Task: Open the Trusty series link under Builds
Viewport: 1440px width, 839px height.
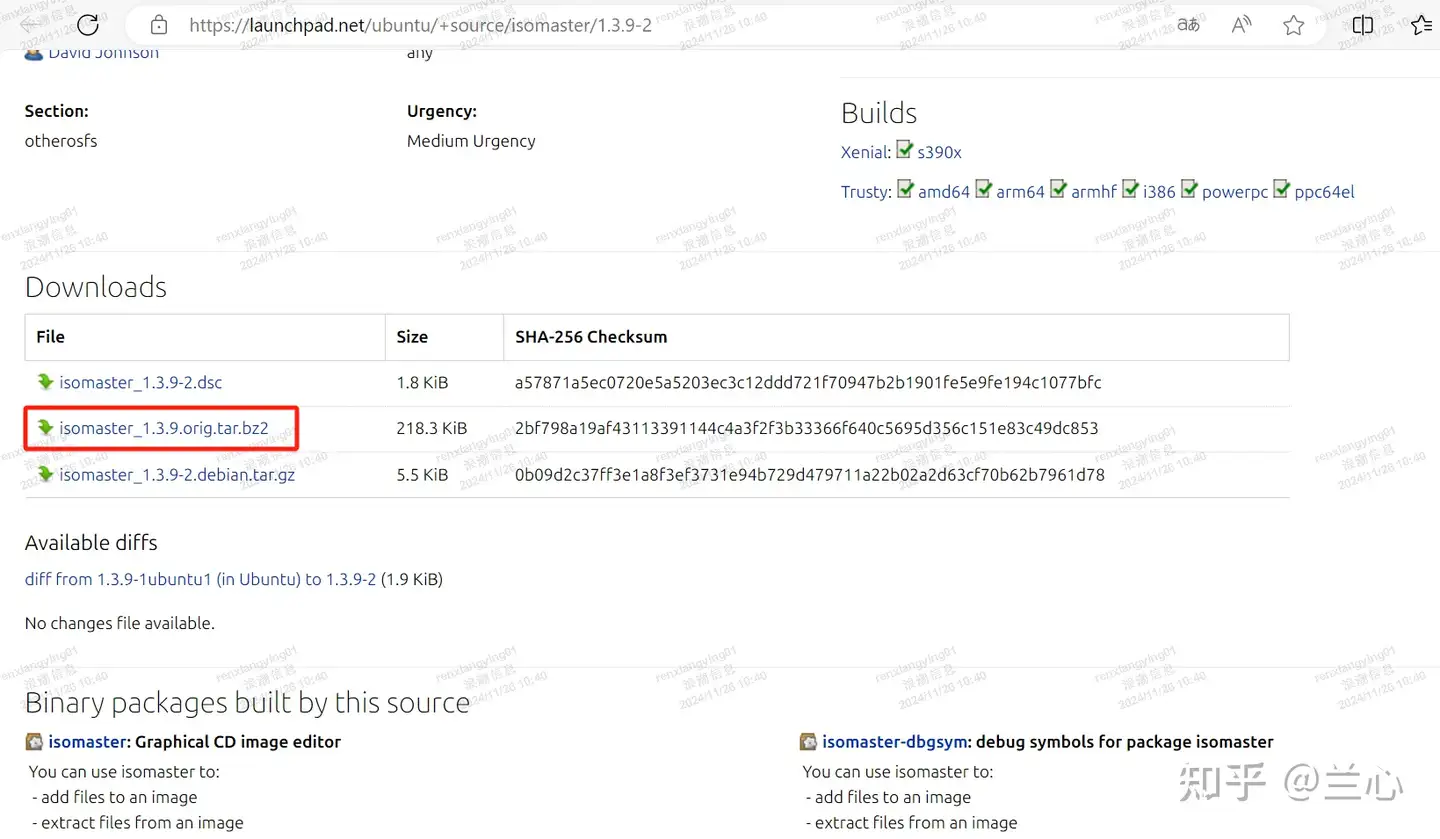Action: pos(864,191)
